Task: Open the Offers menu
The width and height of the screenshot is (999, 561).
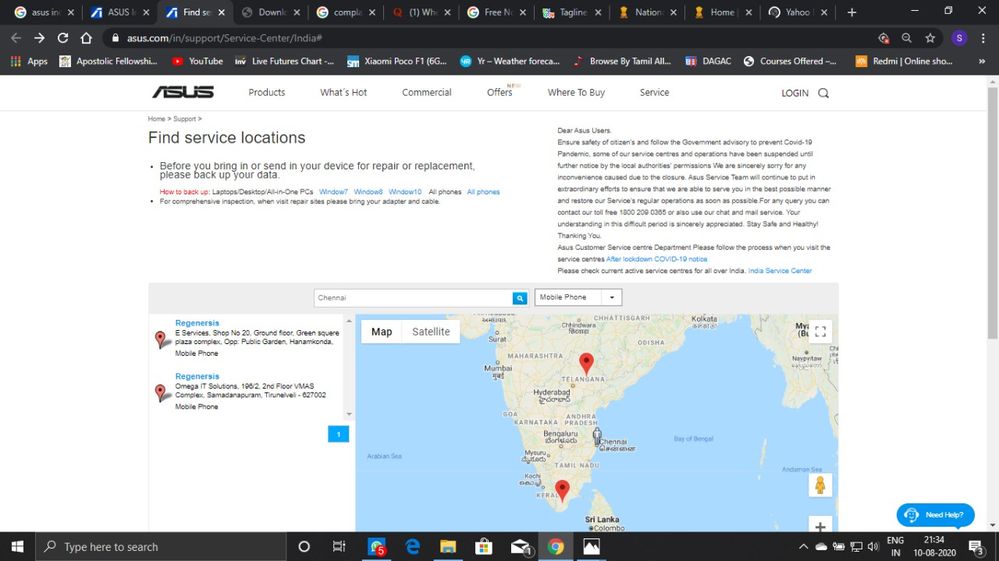Action: [500, 92]
